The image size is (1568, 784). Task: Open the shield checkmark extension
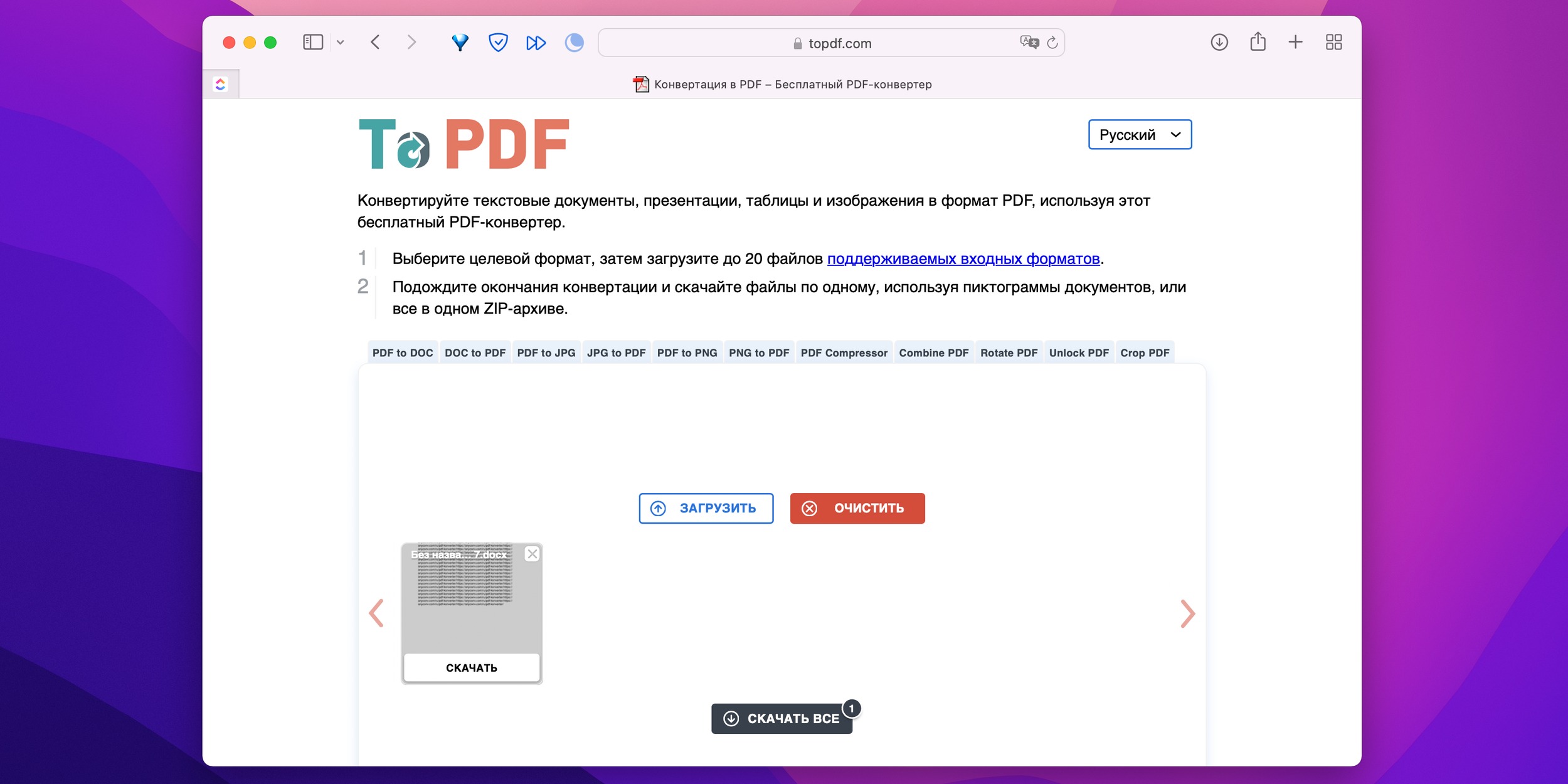pos(498,42)
